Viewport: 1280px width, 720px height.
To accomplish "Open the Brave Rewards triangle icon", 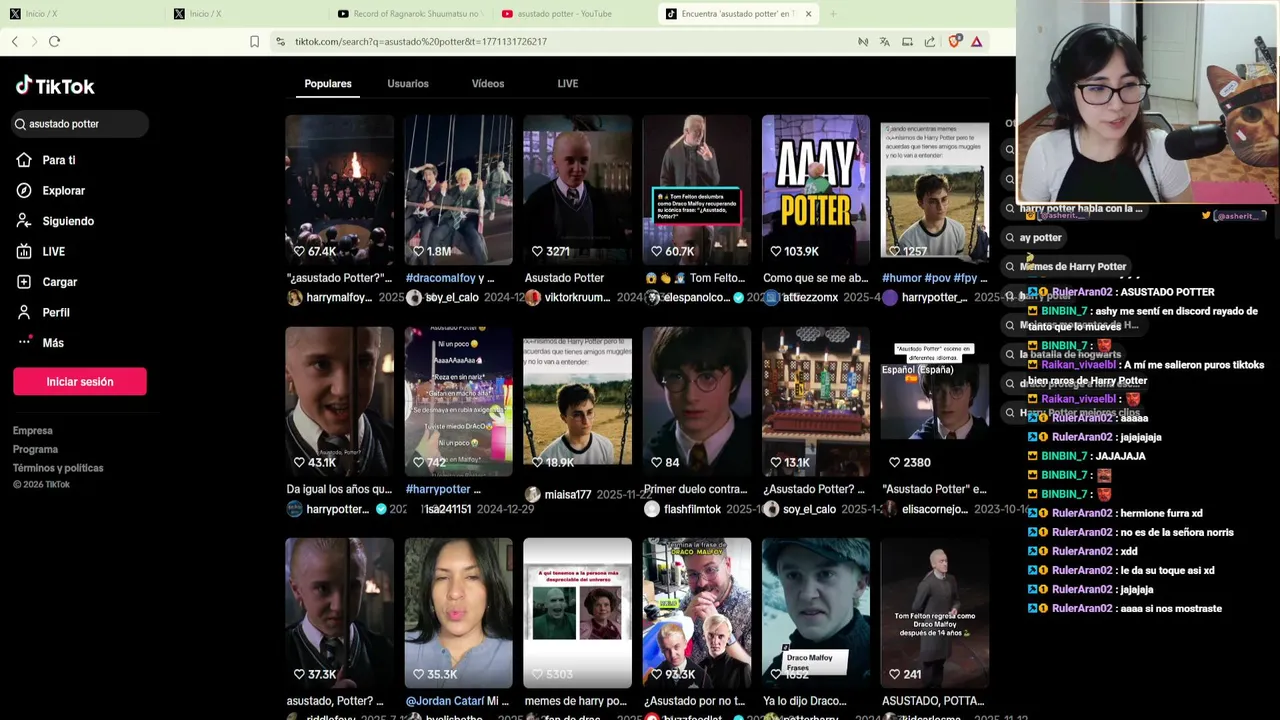I will coord(976,41).
